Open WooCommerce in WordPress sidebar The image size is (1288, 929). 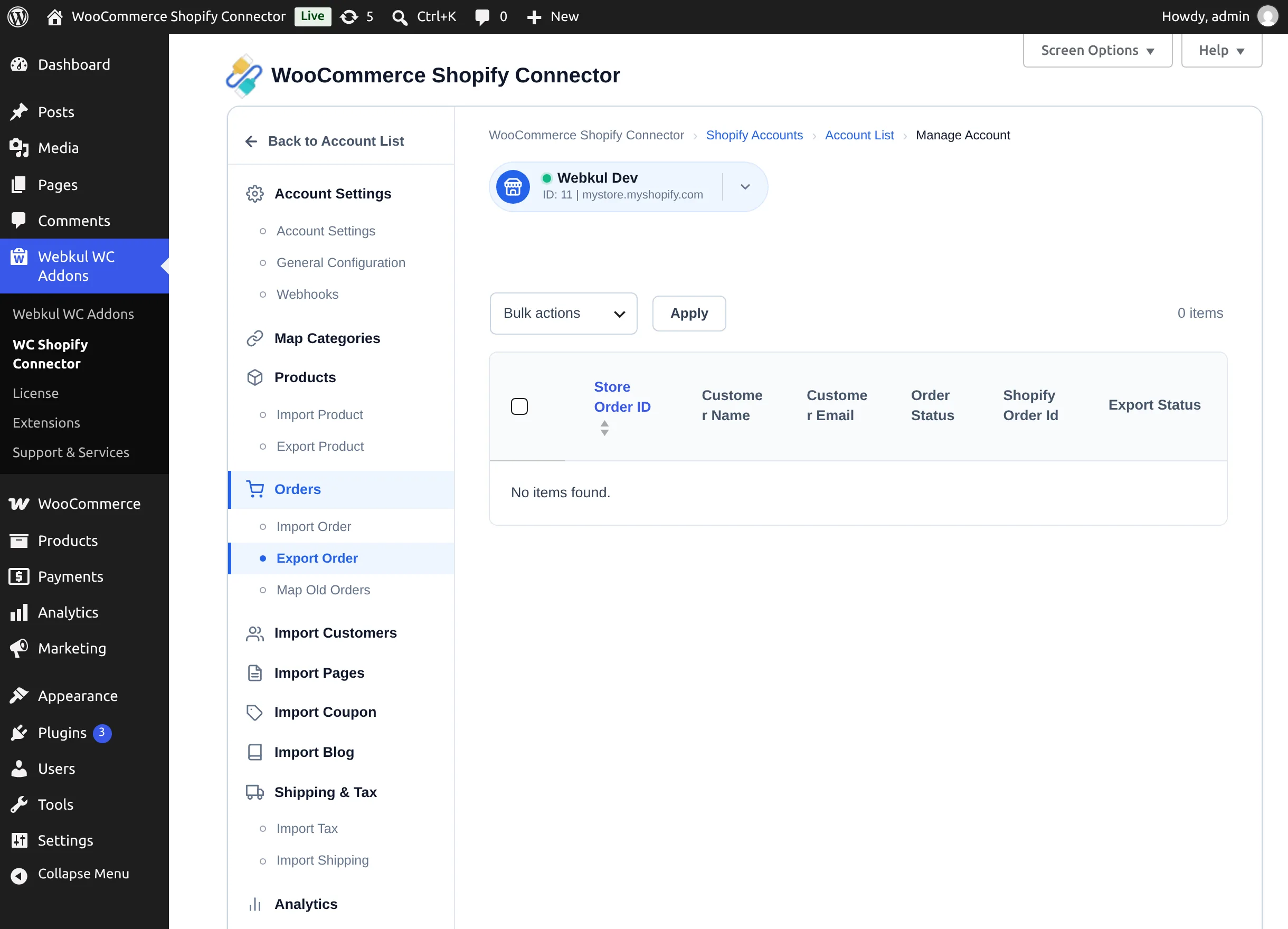(x=84, y=504)
